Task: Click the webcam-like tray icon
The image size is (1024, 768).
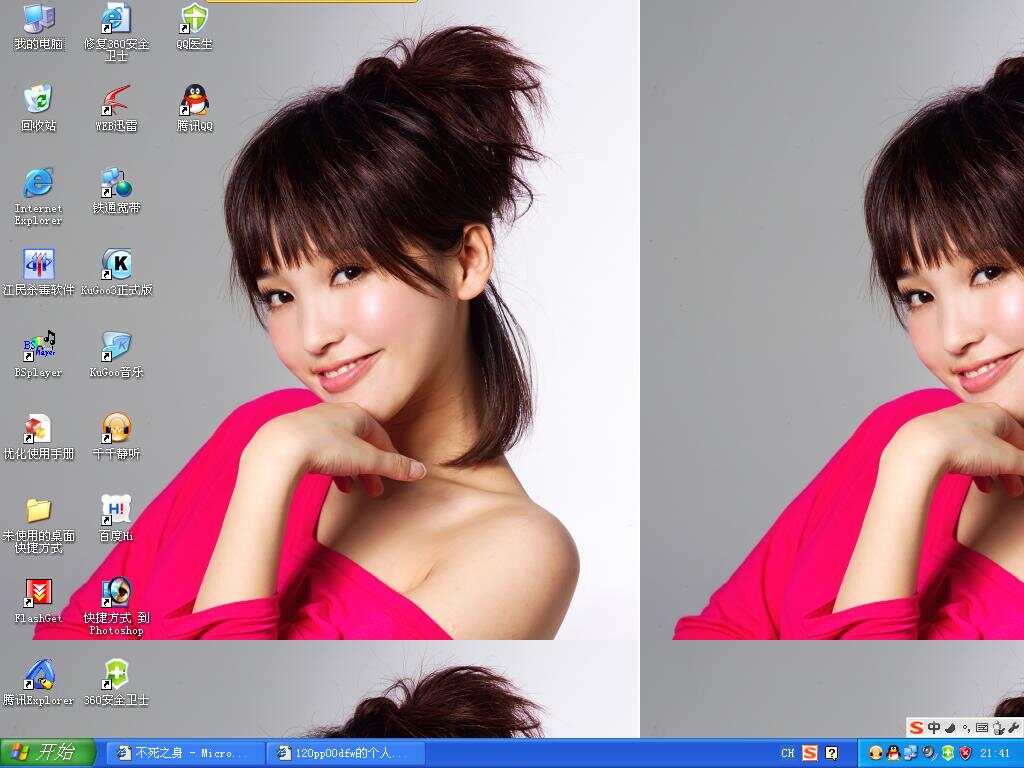Action: click(929, 753)
